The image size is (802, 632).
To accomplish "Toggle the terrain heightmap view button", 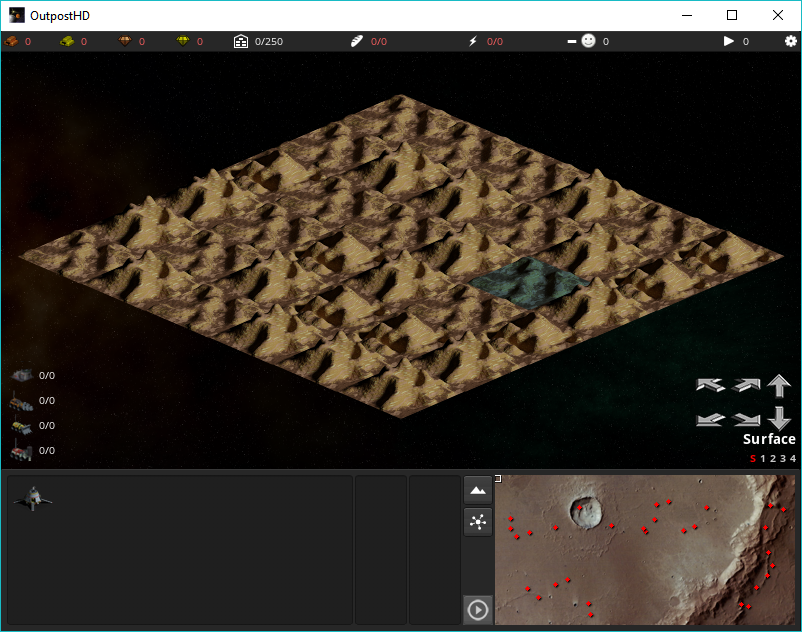I will [478, 490].
